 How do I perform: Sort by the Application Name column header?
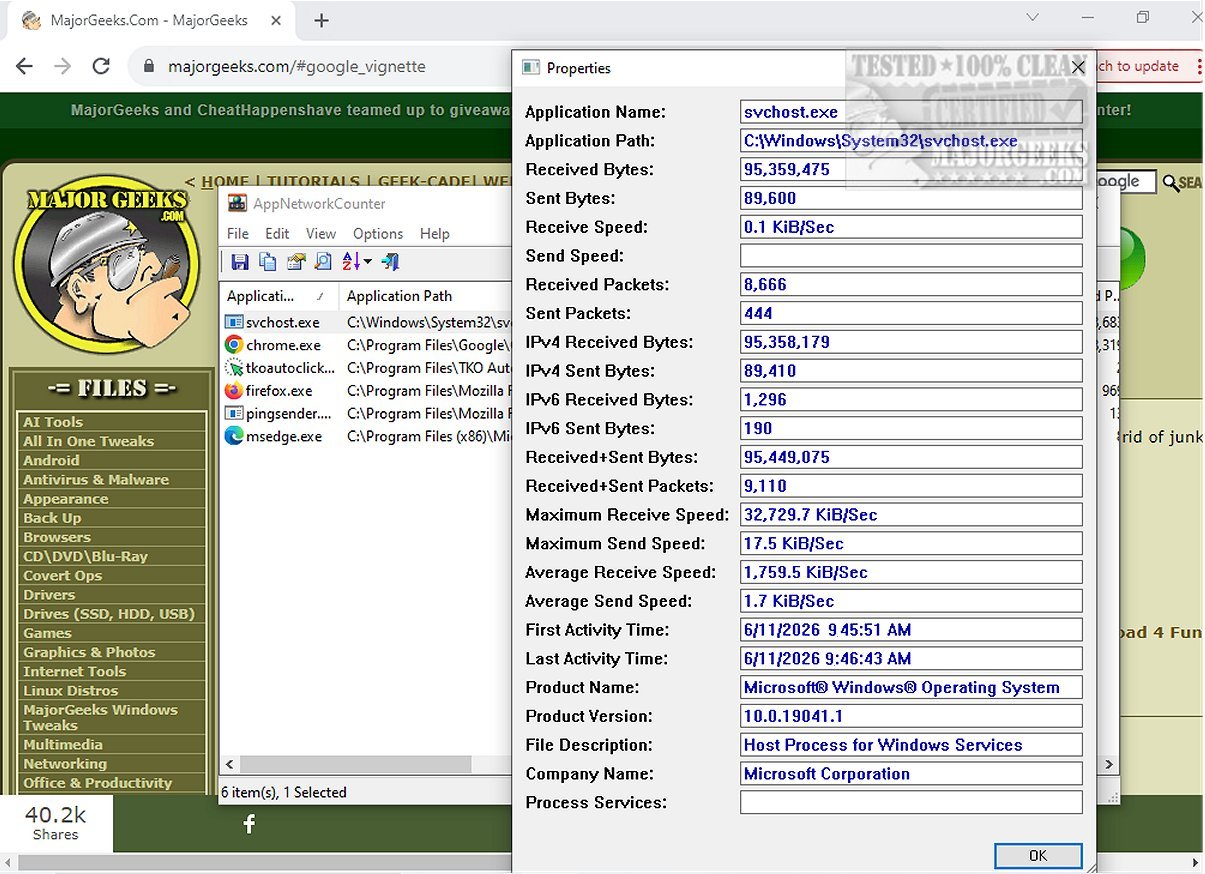[x=278, y=296]
